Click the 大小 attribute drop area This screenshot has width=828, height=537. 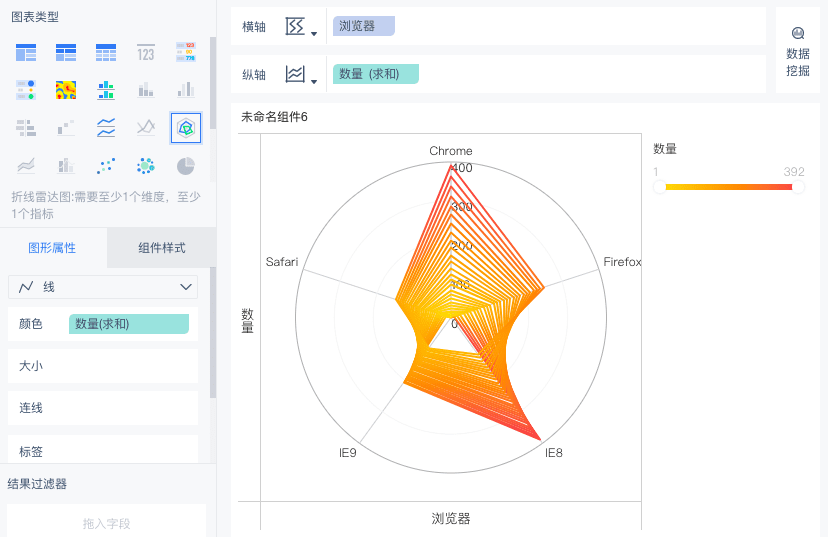click(x=103, y=366)
